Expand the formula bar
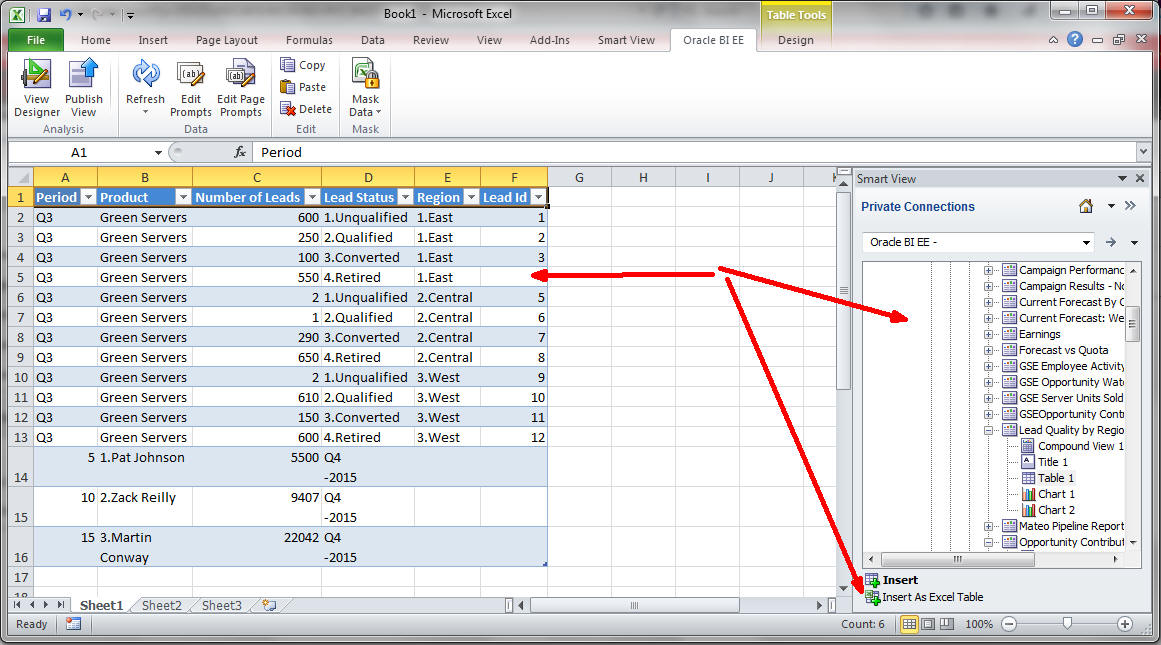 pos(1143,153)
